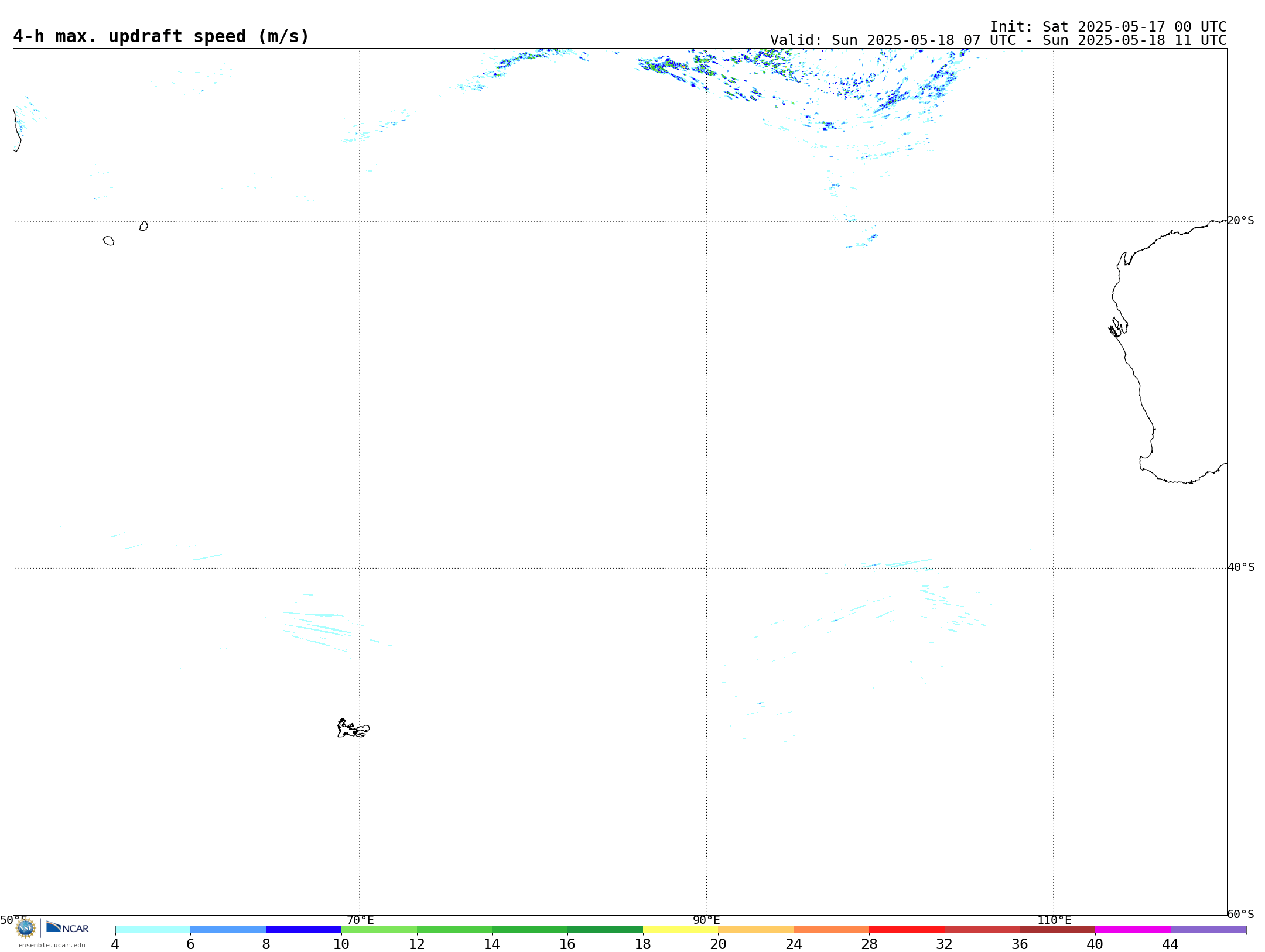Click the colorbar tick label 40
Viewport: 1265px width, 952px height.
[x=1095, y=944]
